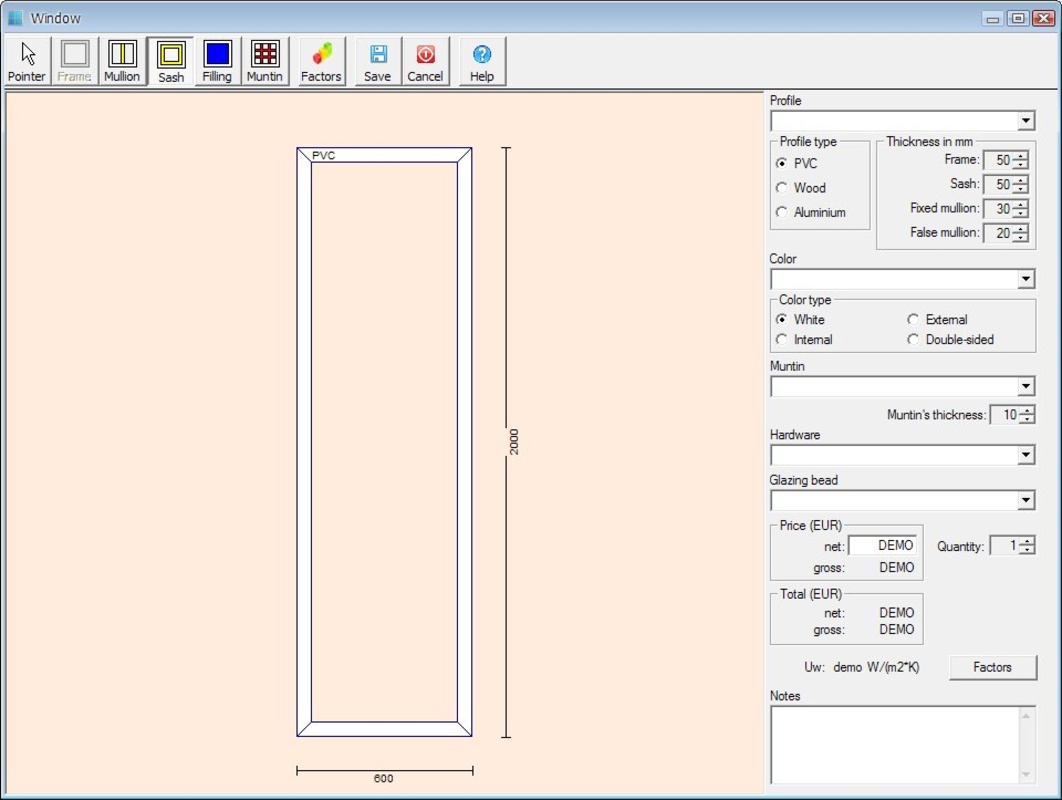Select External color type
Viewport: 1062px width, 800px height.
click(x=913, y=320)
